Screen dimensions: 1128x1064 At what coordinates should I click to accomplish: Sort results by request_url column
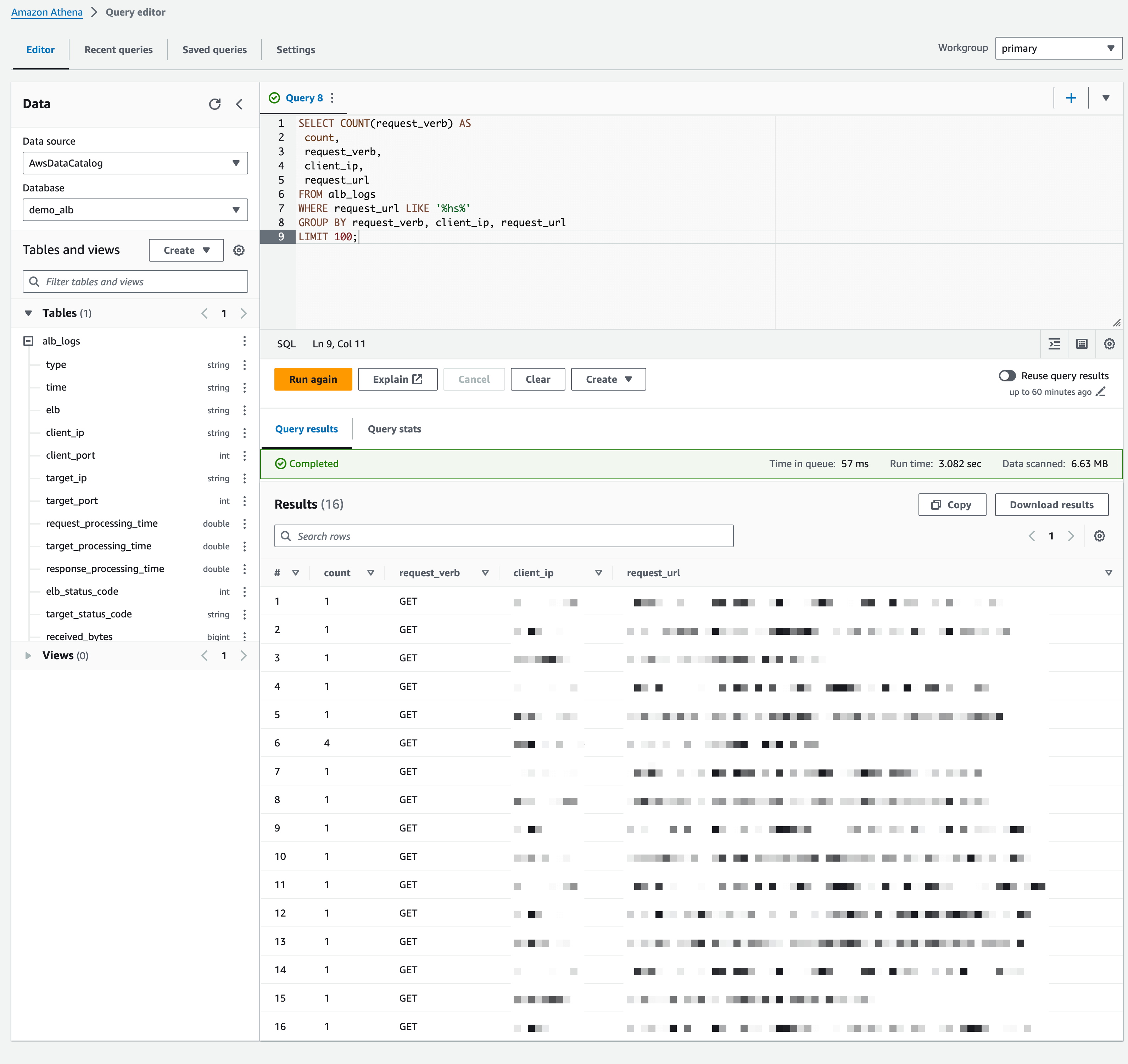coord(1109,573)
